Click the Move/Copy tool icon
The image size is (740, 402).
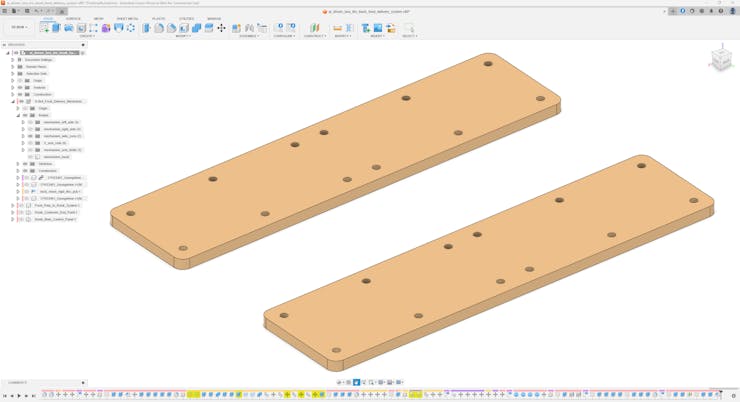pyautogui.click(x=221, y=28)
